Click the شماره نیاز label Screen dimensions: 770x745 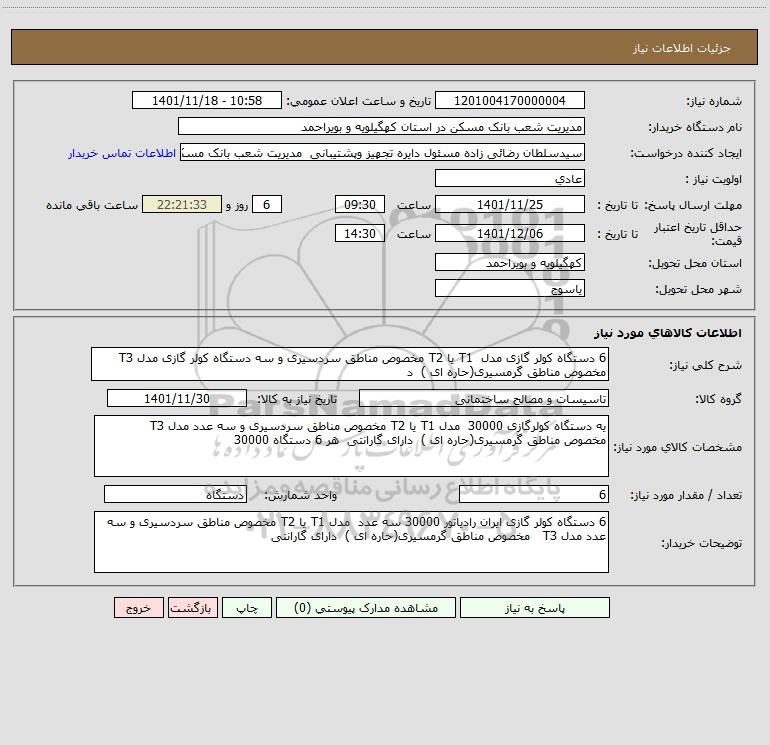[x=714, y=101]
